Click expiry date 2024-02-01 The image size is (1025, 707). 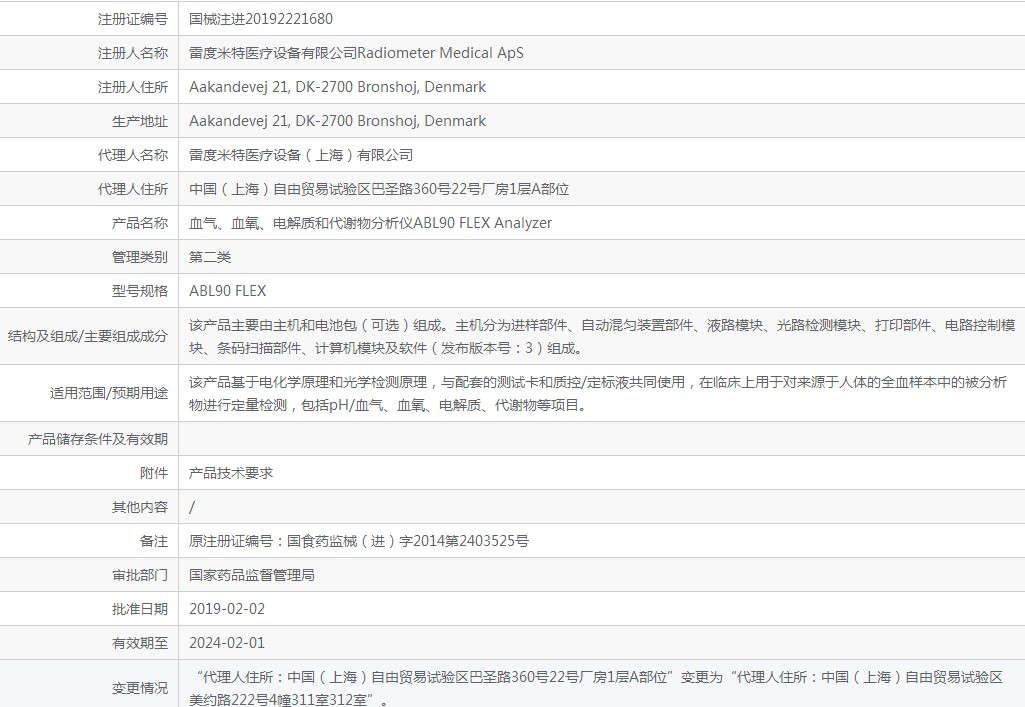coord(227,643)
